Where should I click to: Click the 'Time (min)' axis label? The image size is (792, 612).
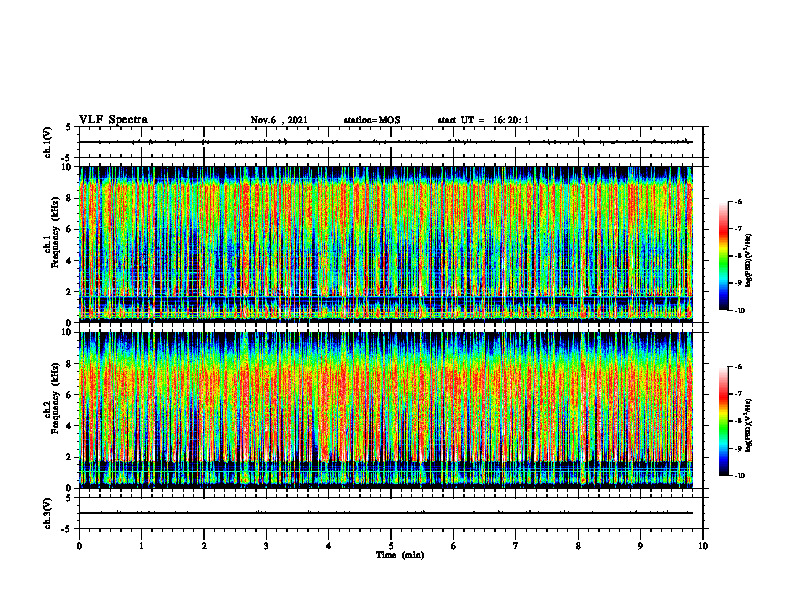point(400,555)
